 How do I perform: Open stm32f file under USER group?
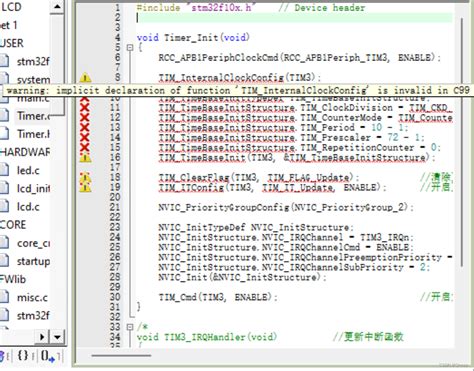(x=33, y=61)
